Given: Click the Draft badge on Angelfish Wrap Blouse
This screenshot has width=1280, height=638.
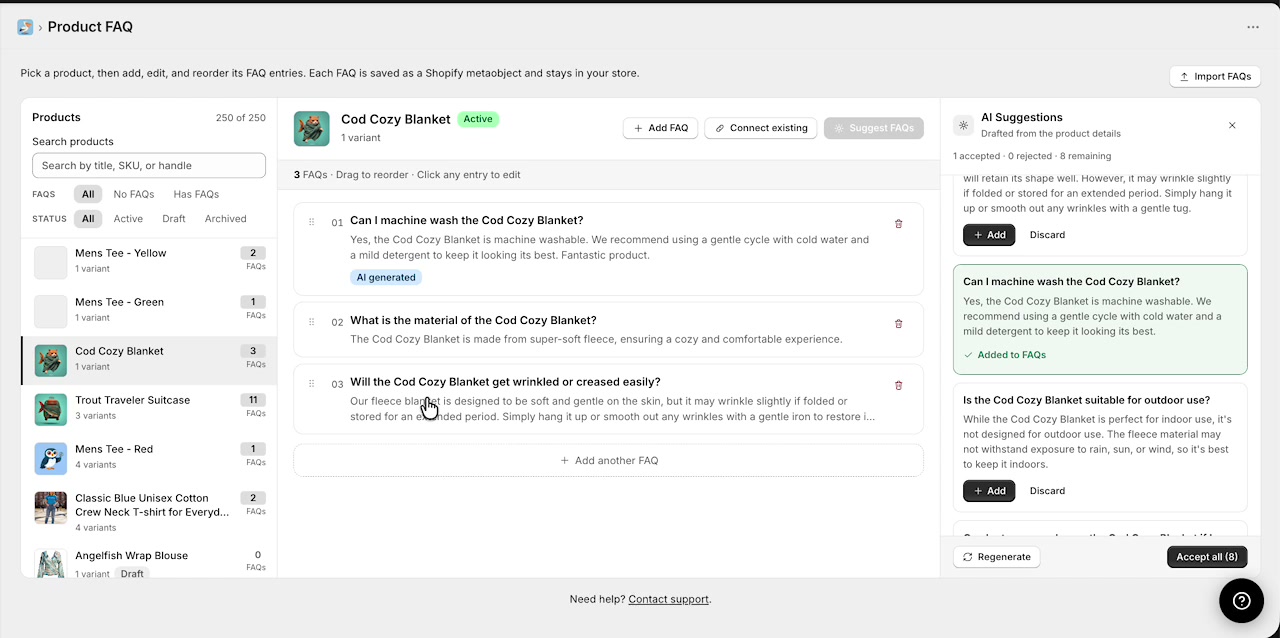Looking at the screenshot, I should coord(132,574).
